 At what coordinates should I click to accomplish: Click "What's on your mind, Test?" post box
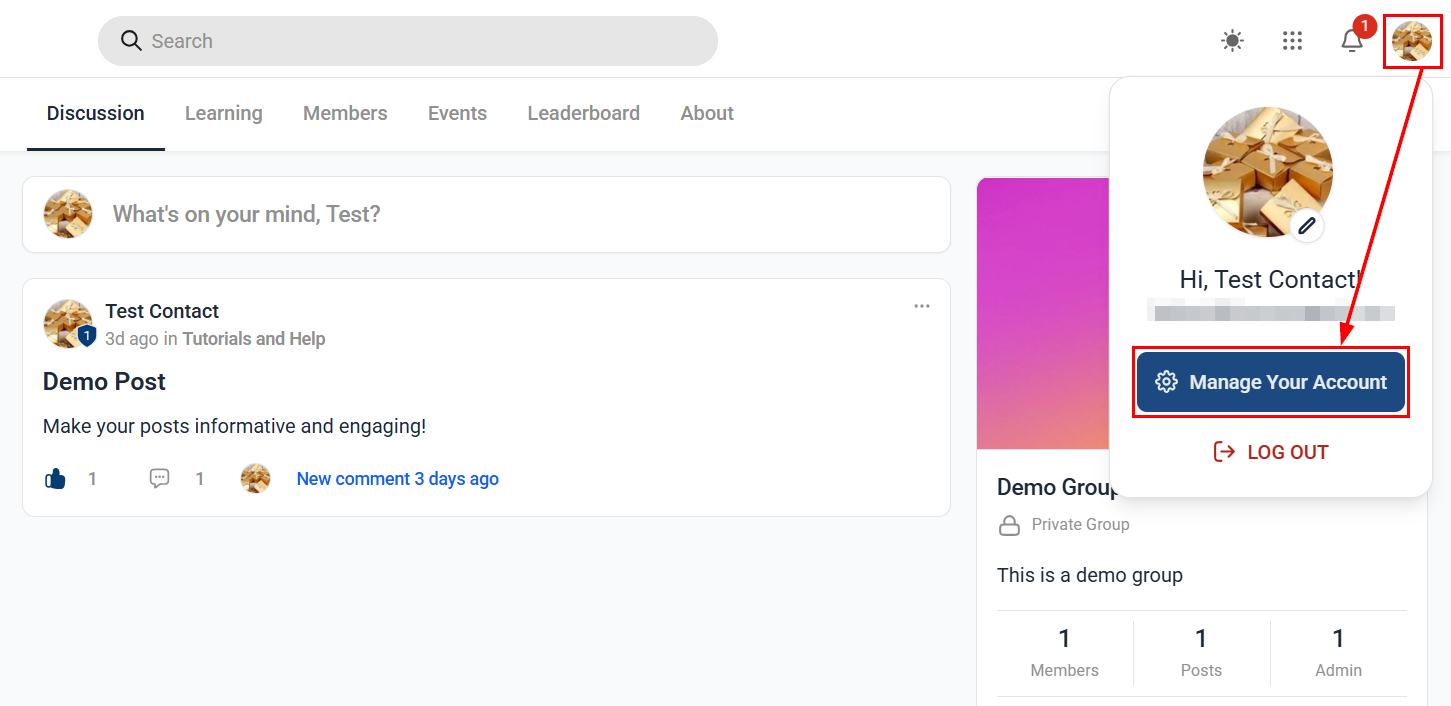pyautogui.click(x=486, y=214)
